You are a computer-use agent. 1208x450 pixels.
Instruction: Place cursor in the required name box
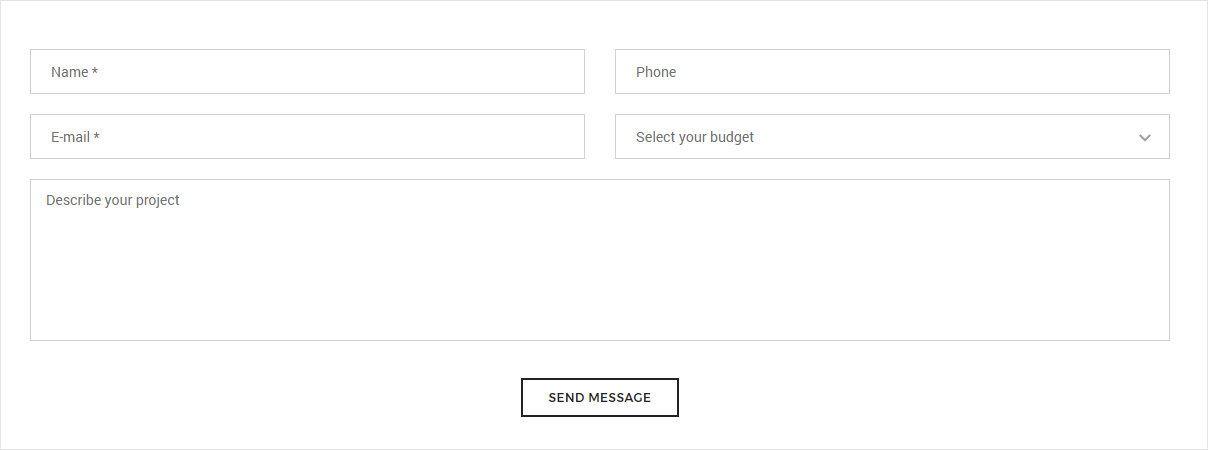(307, 72)
